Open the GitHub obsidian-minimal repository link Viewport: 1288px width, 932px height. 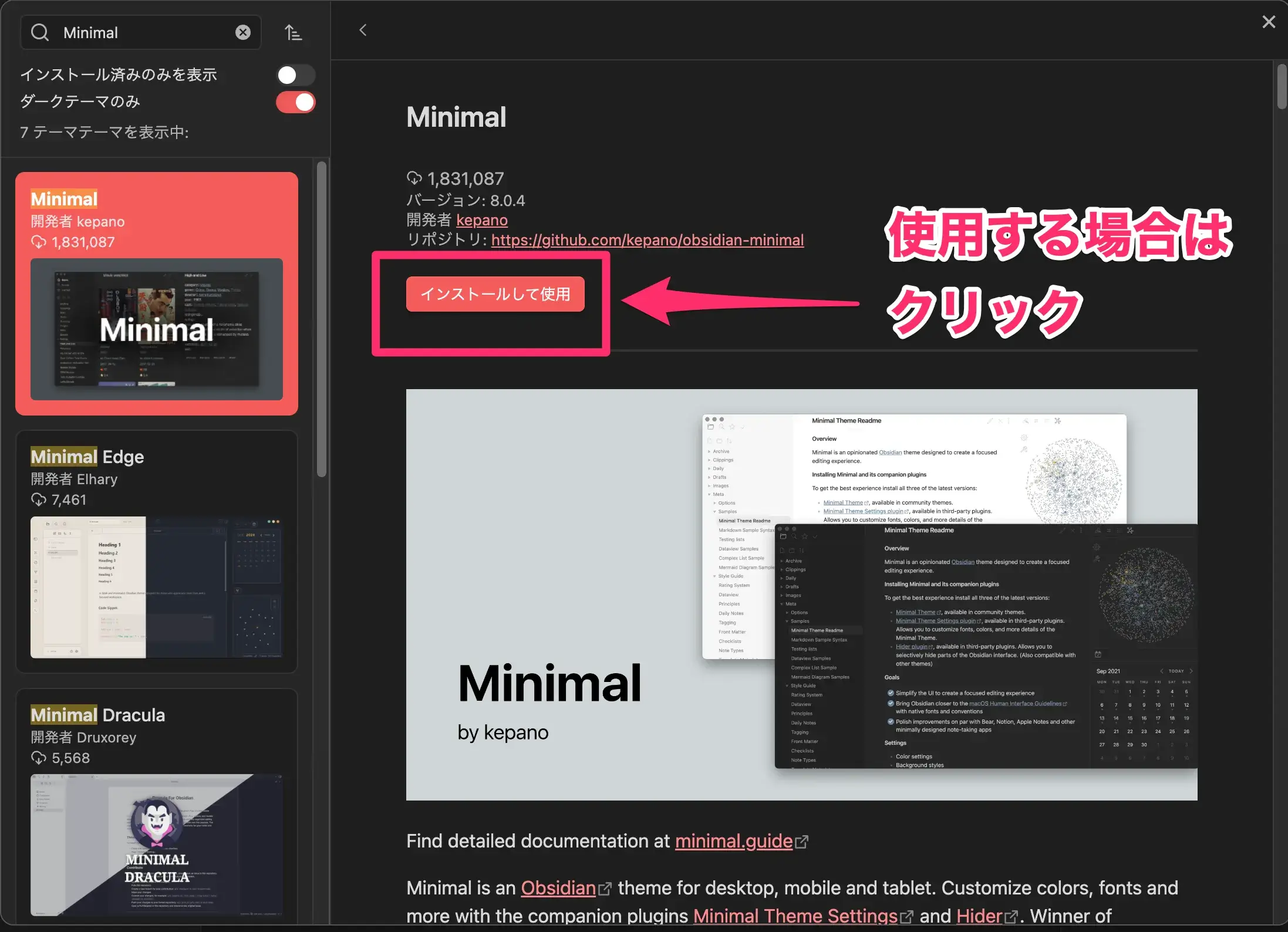click(648, 240)
